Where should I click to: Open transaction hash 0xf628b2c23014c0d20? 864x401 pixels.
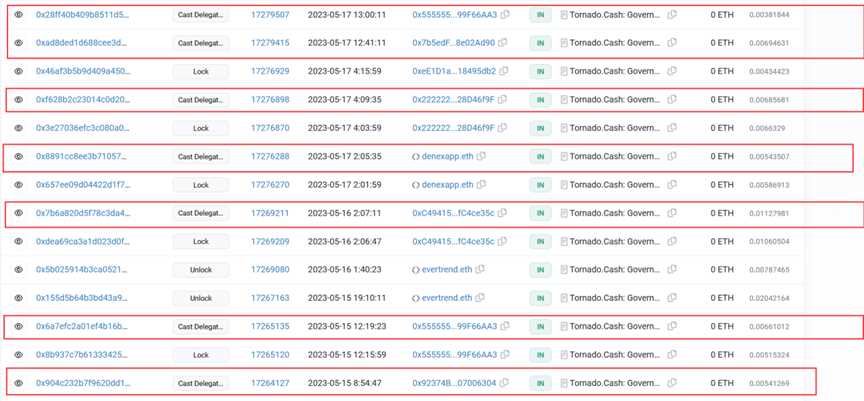click(82, 100)
